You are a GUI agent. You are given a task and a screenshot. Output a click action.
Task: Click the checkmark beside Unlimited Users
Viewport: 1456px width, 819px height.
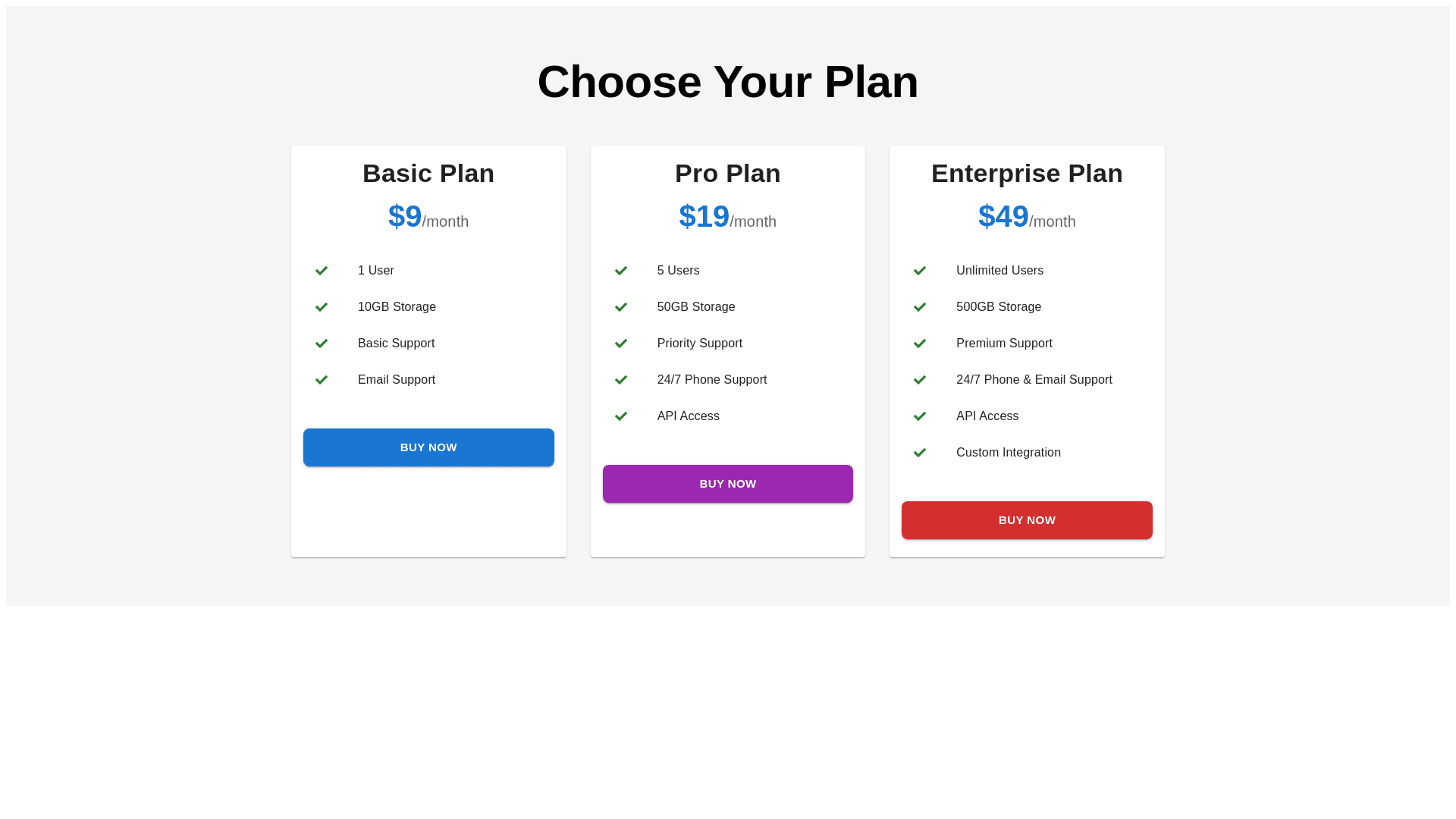920,271
